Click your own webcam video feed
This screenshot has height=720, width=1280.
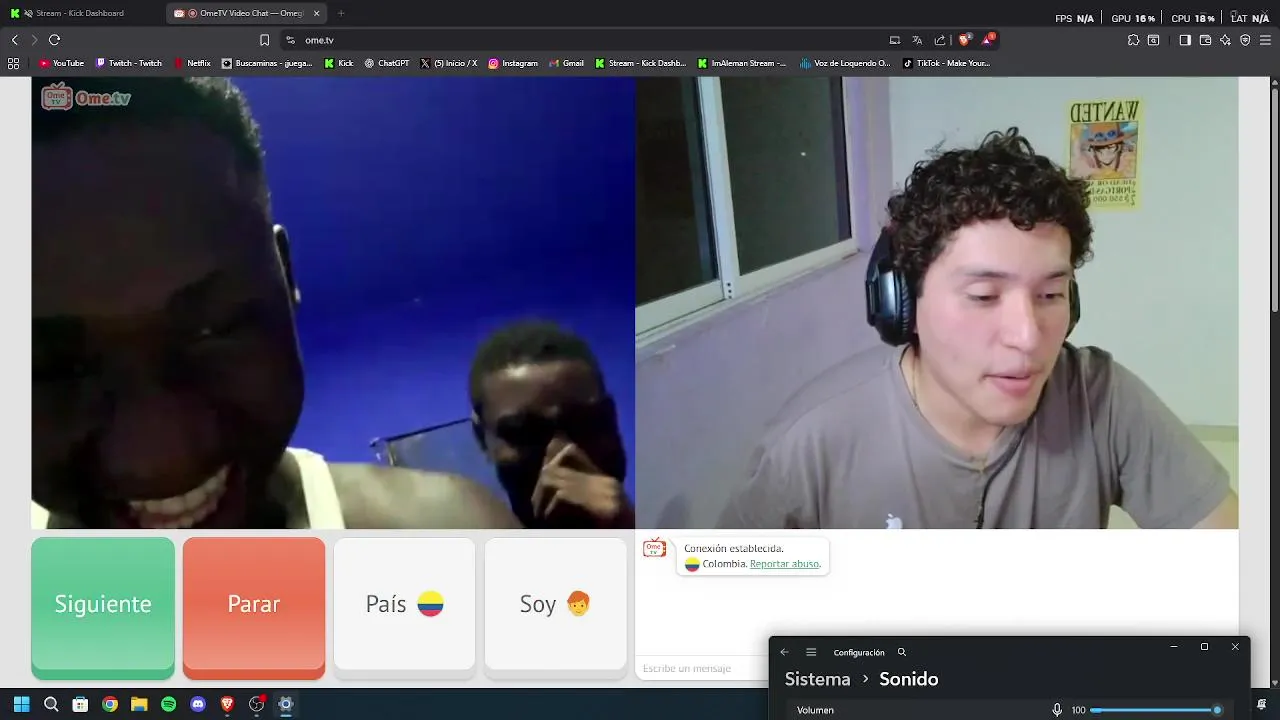pos(937,303)
